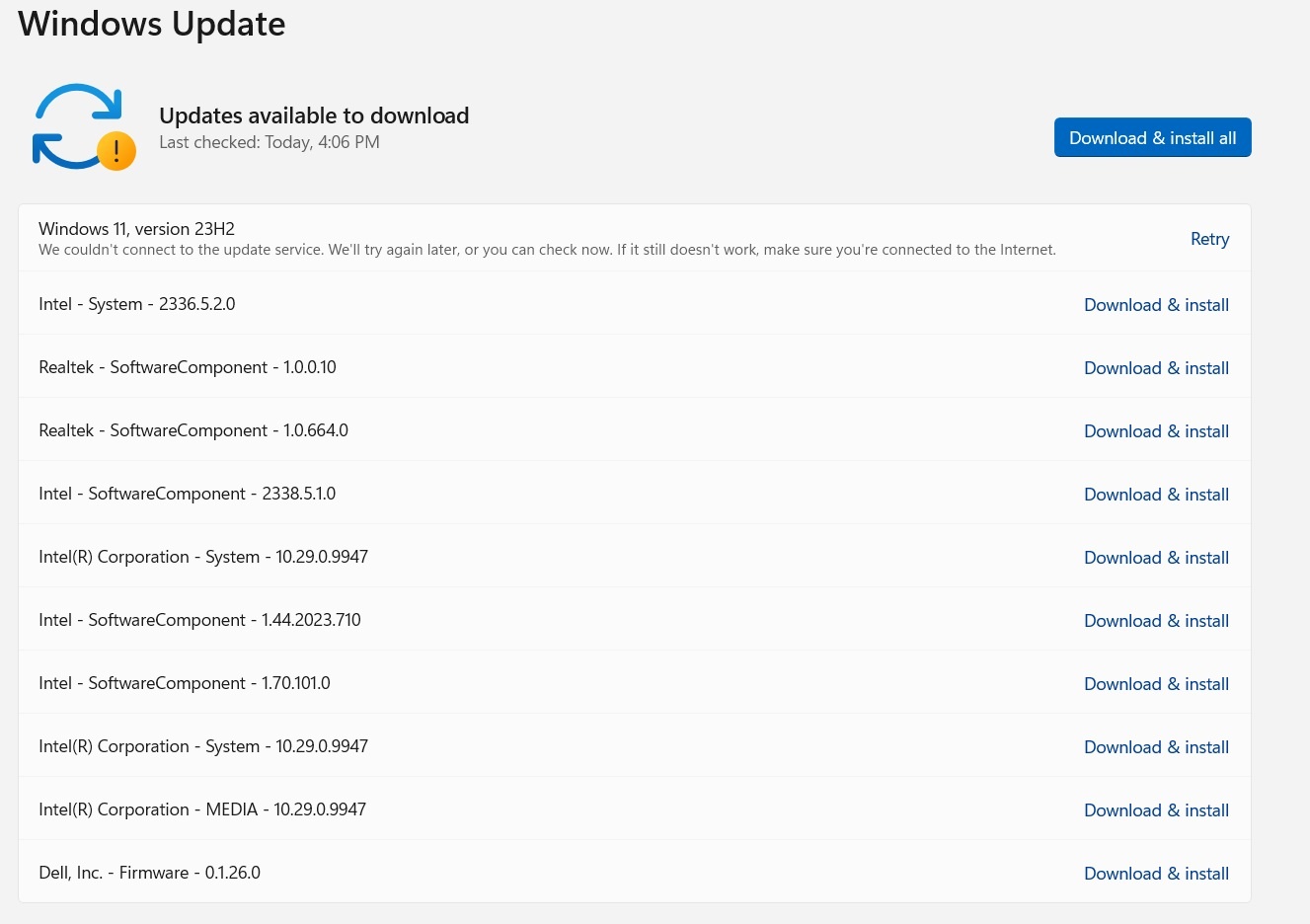Click 'Intel(R) Corporation - MEDIA - 10.29.0.9947' text
The image size is (1310, 924).
[202, 809]
